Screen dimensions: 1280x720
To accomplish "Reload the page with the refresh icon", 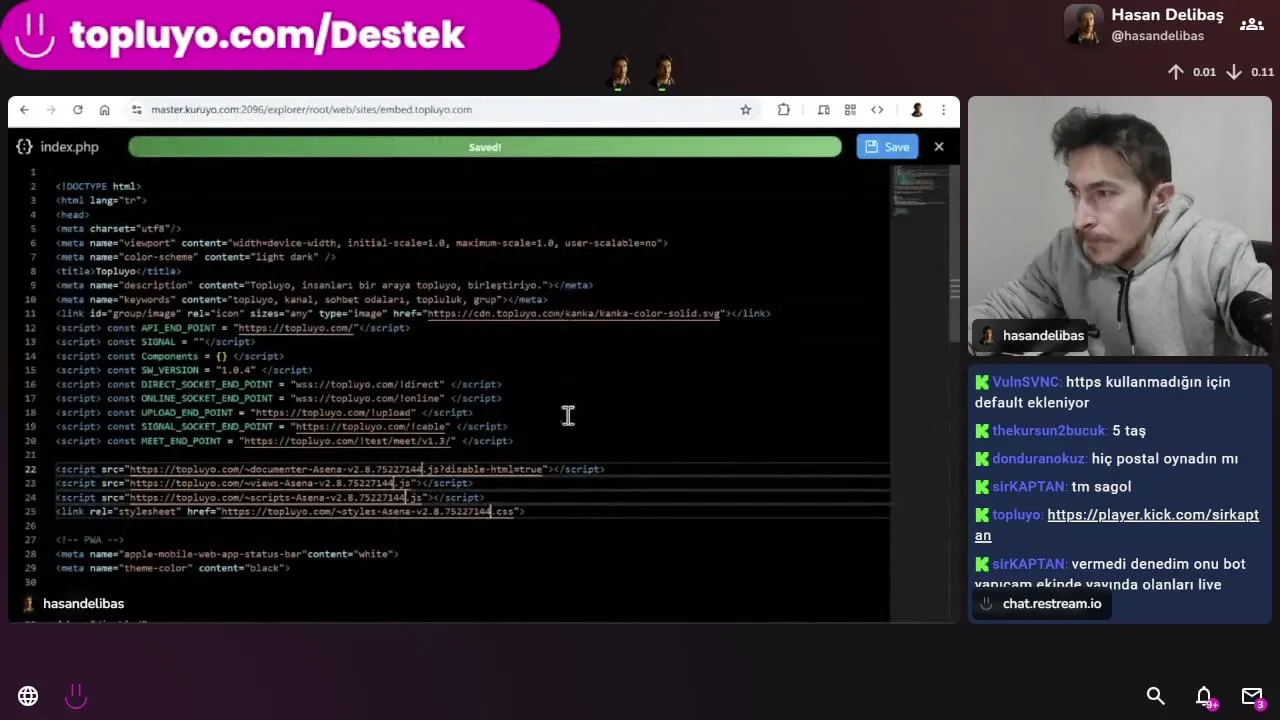I will tap(77, 110).
